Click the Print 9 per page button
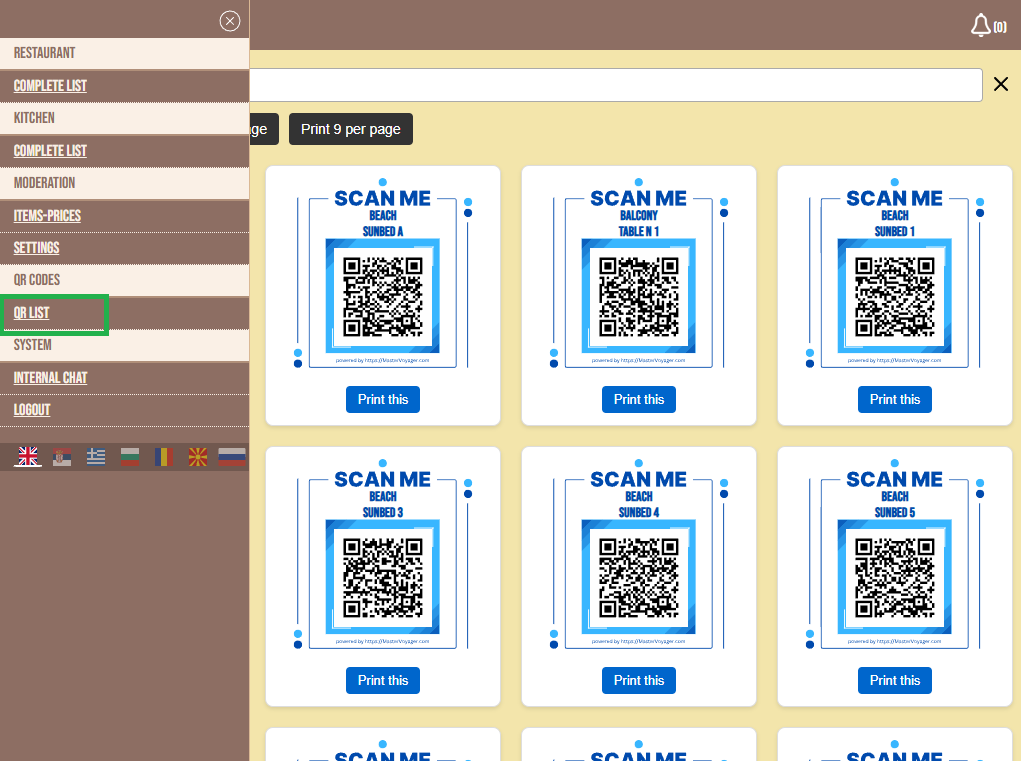This screenshot has height=761, width=1021. 350,129
